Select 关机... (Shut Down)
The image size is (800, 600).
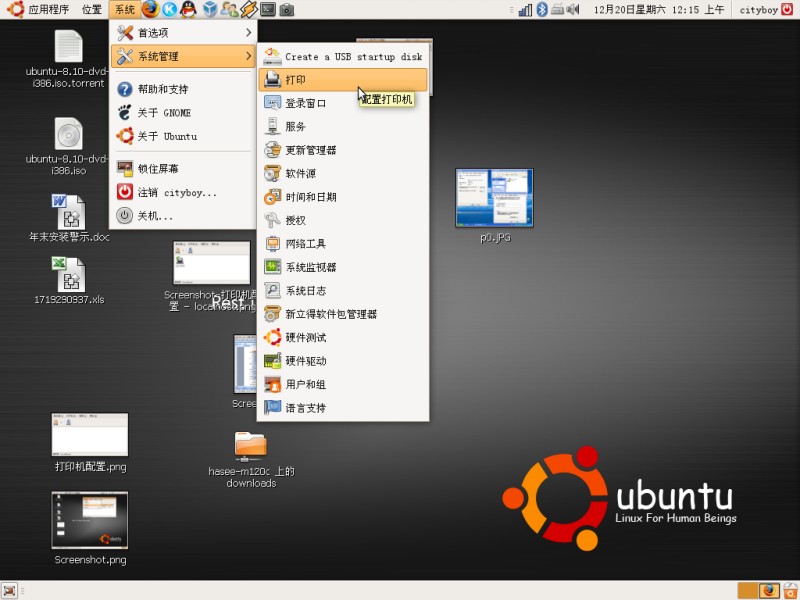click(x=183, y=216)
